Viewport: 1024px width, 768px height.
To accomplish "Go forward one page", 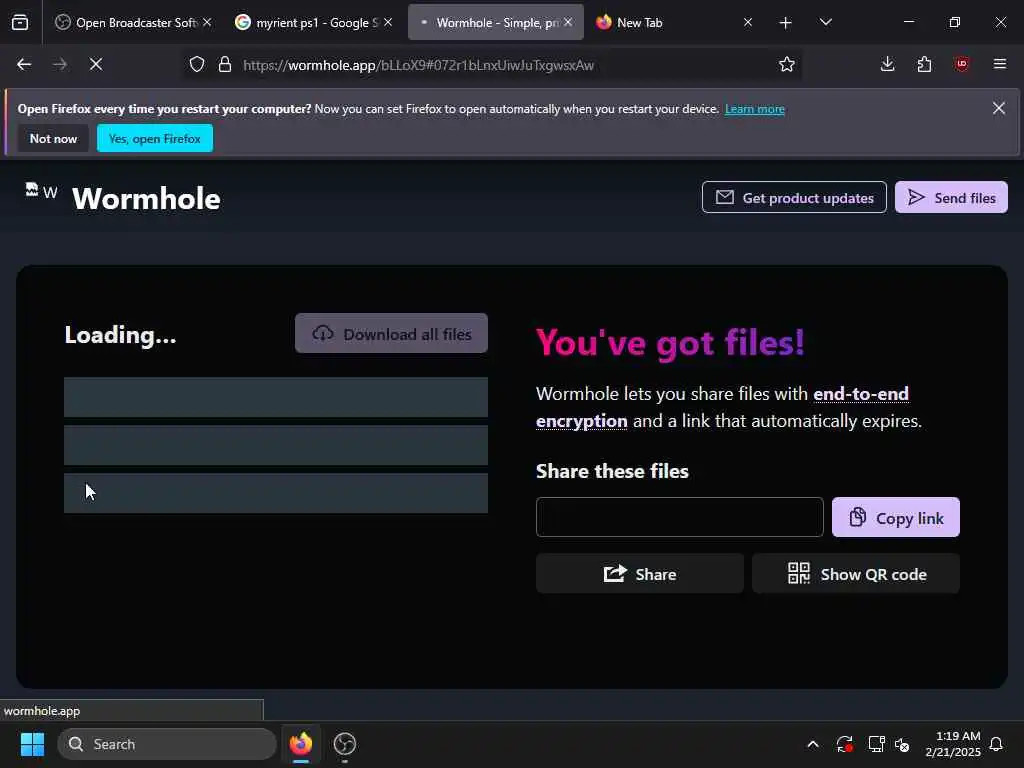I will tap(60, 64).
